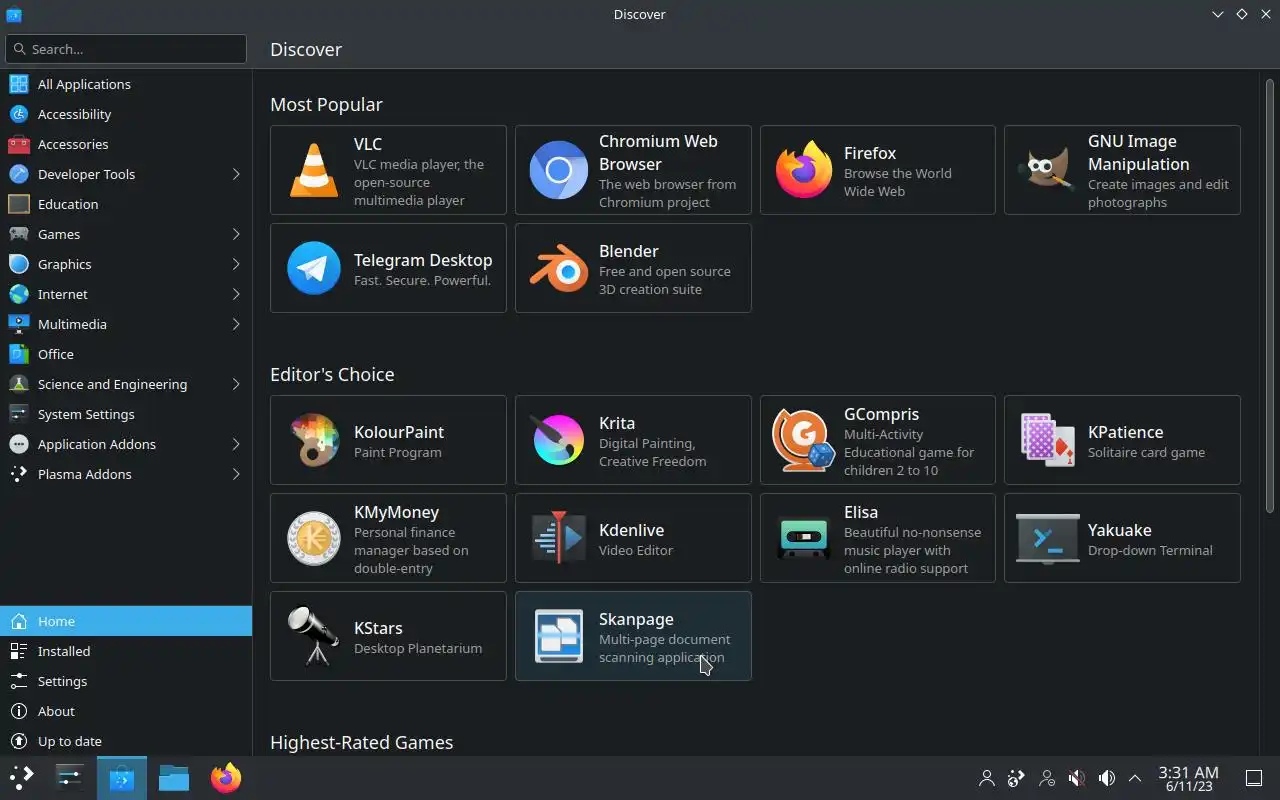
Task: Show hidden system tray icons arrow
Action: click(1135, 778)
